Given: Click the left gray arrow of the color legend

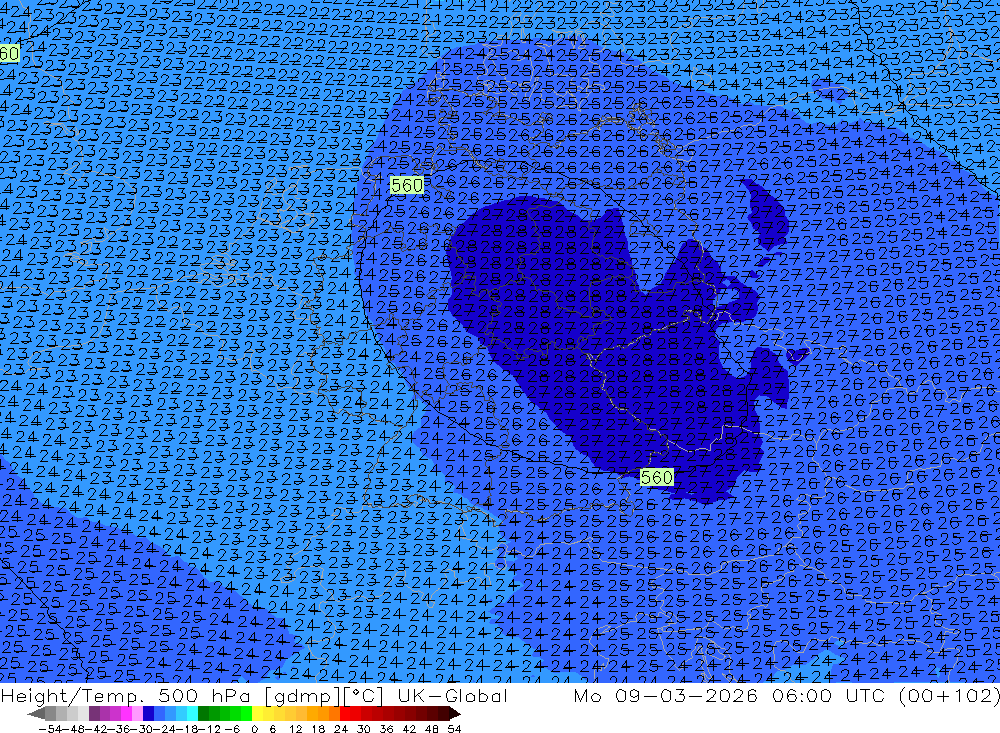Looking at the screenshot, I should [36, 714].
